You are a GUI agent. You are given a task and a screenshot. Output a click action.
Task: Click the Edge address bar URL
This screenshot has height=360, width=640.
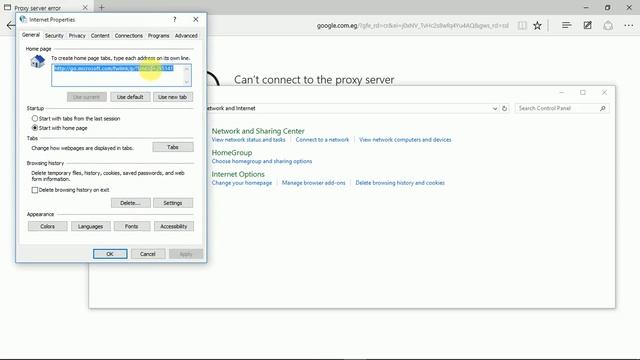pos(412,26)
